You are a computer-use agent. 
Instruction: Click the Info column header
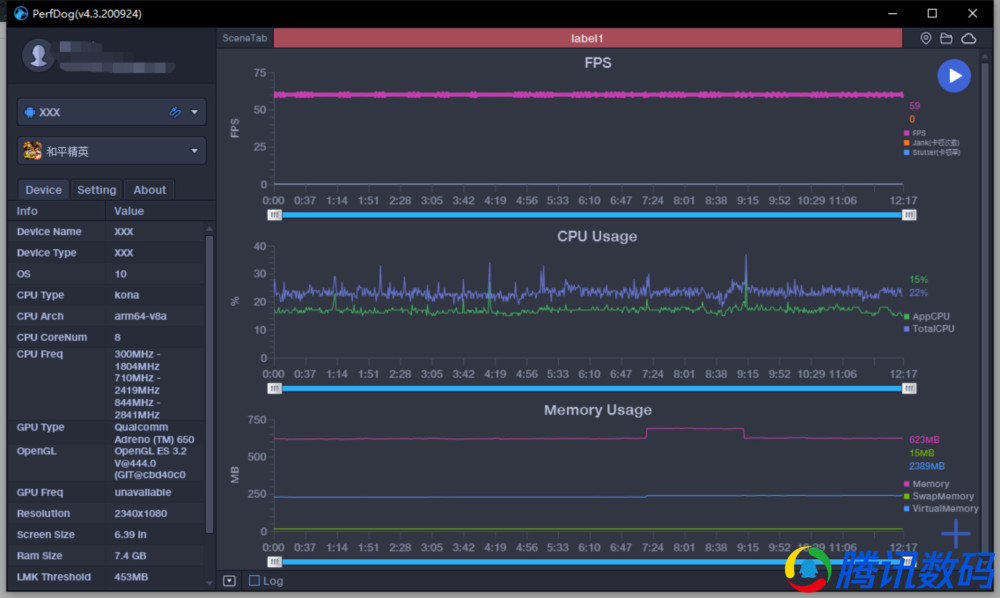pos(27,211)
